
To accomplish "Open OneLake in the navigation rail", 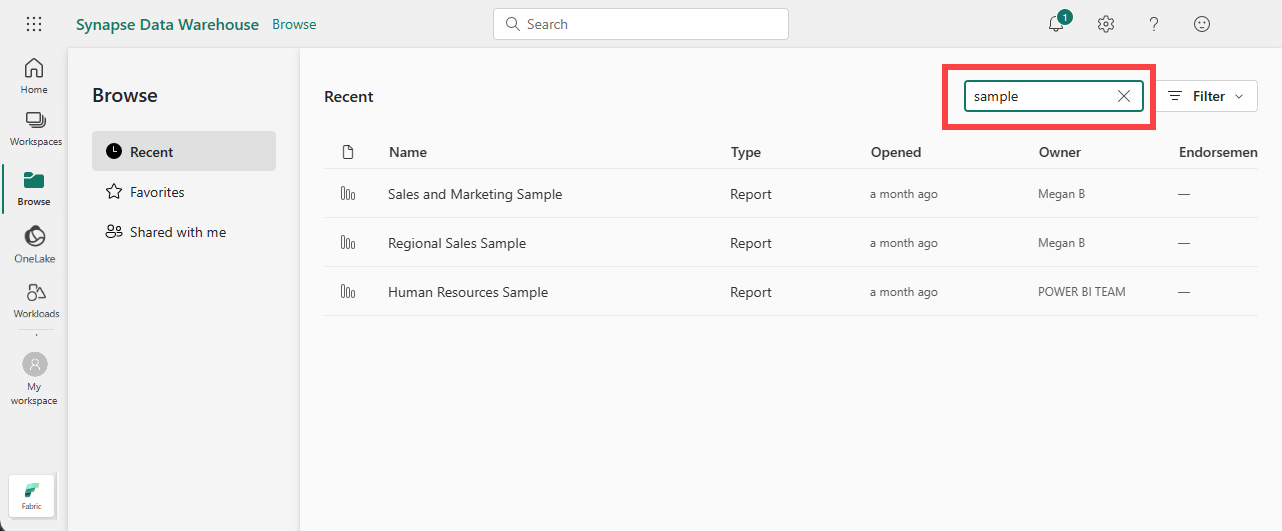I will (34, 244).
